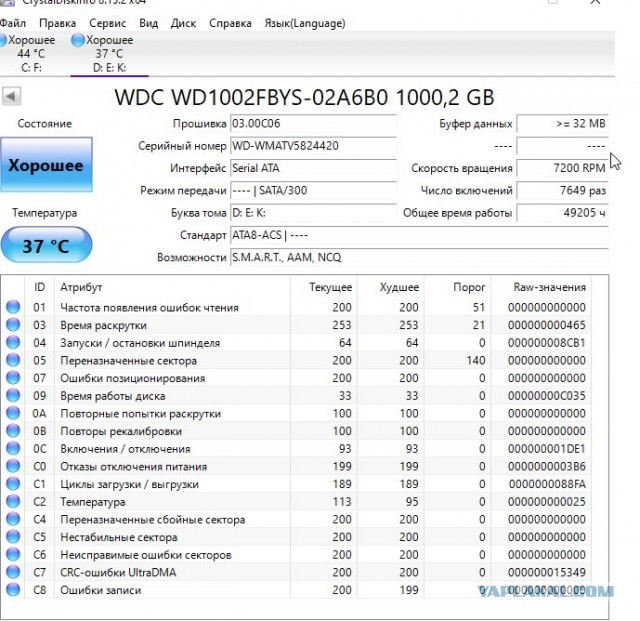Click raw value 000000015349
This screenshot has height=621, width=640.
(547, 572)
